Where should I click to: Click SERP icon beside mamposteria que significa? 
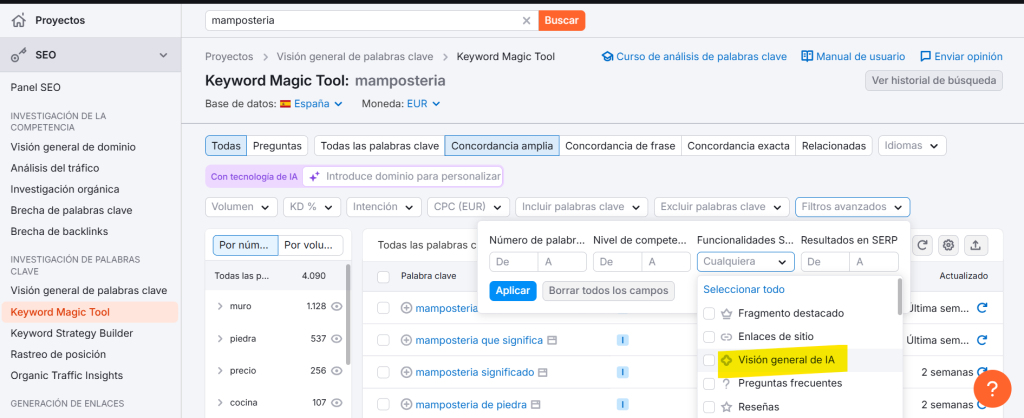(551, 340)
